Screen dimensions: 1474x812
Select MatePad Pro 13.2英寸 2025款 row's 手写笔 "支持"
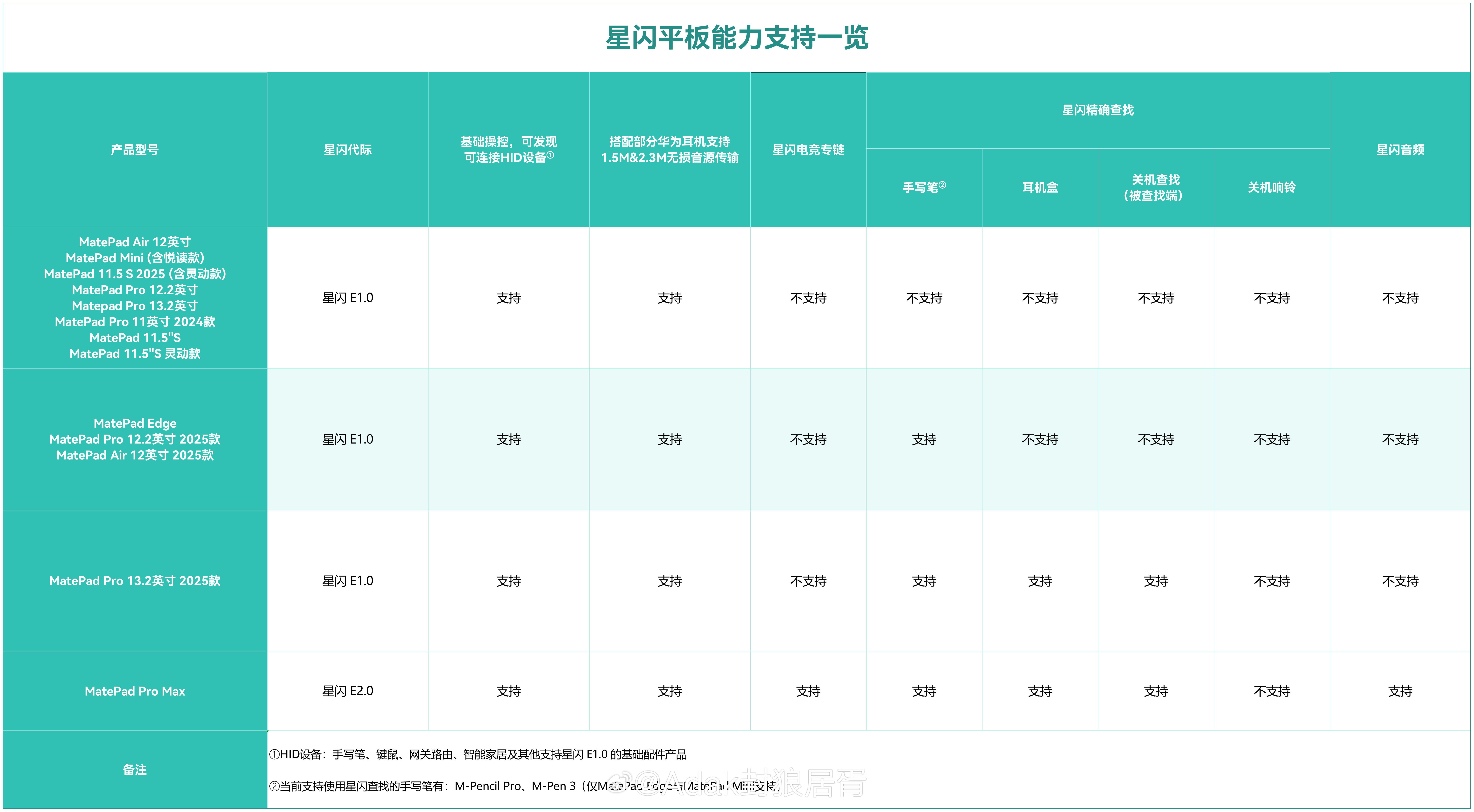(924, 581)
